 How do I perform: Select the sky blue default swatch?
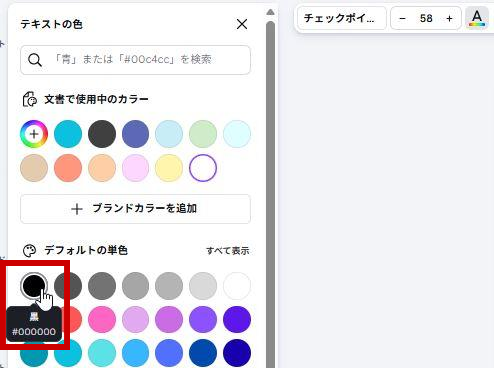click(x=135, y=353)
